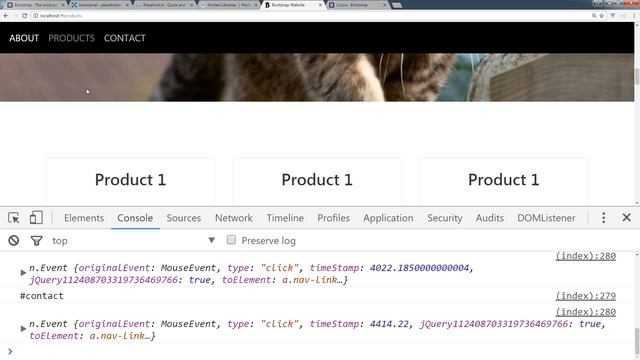This screenshot has height=360, width=640.
Task: Toggle the device toolbar icon
Action: point(36,218)
